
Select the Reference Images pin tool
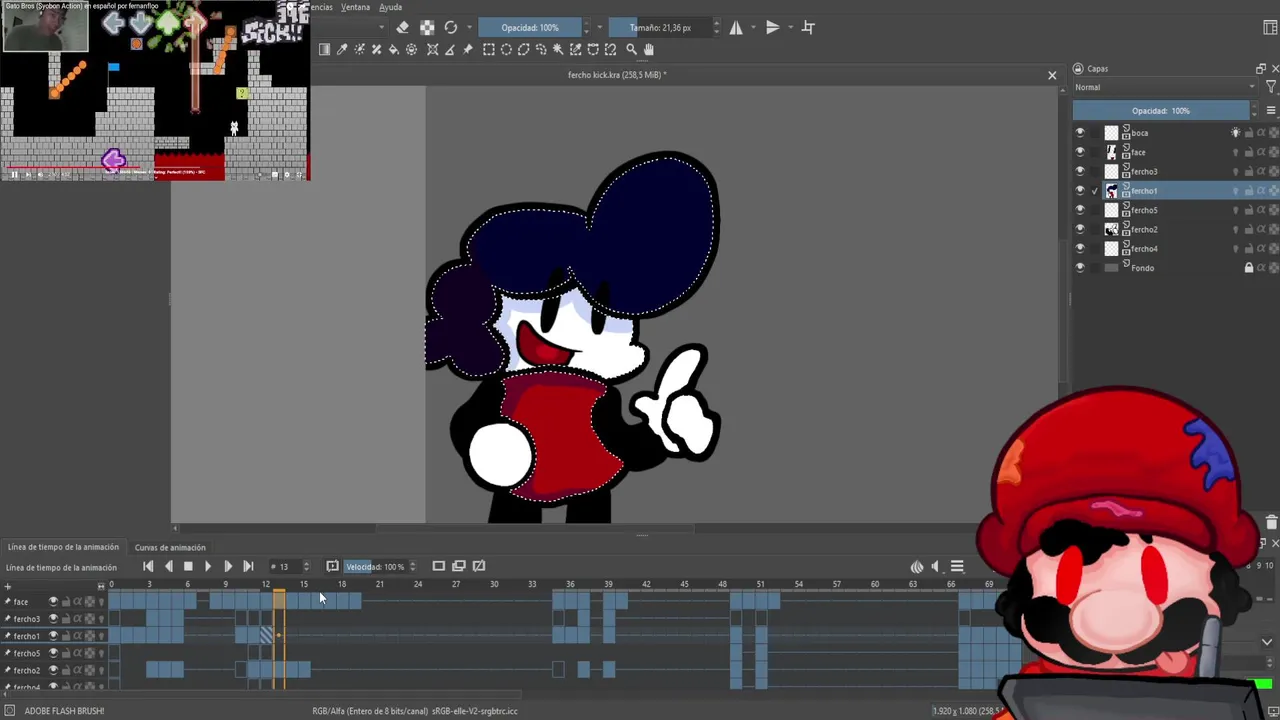[x=468, y=49]
